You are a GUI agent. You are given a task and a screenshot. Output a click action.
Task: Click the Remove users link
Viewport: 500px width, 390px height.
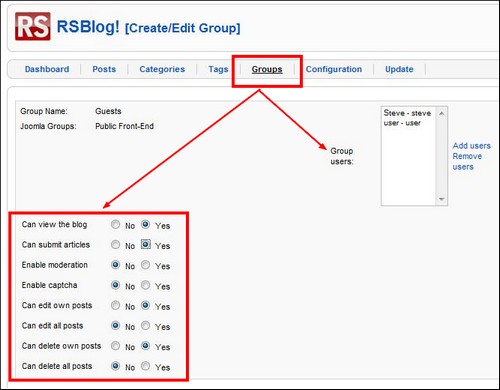(x=467, y=161)
